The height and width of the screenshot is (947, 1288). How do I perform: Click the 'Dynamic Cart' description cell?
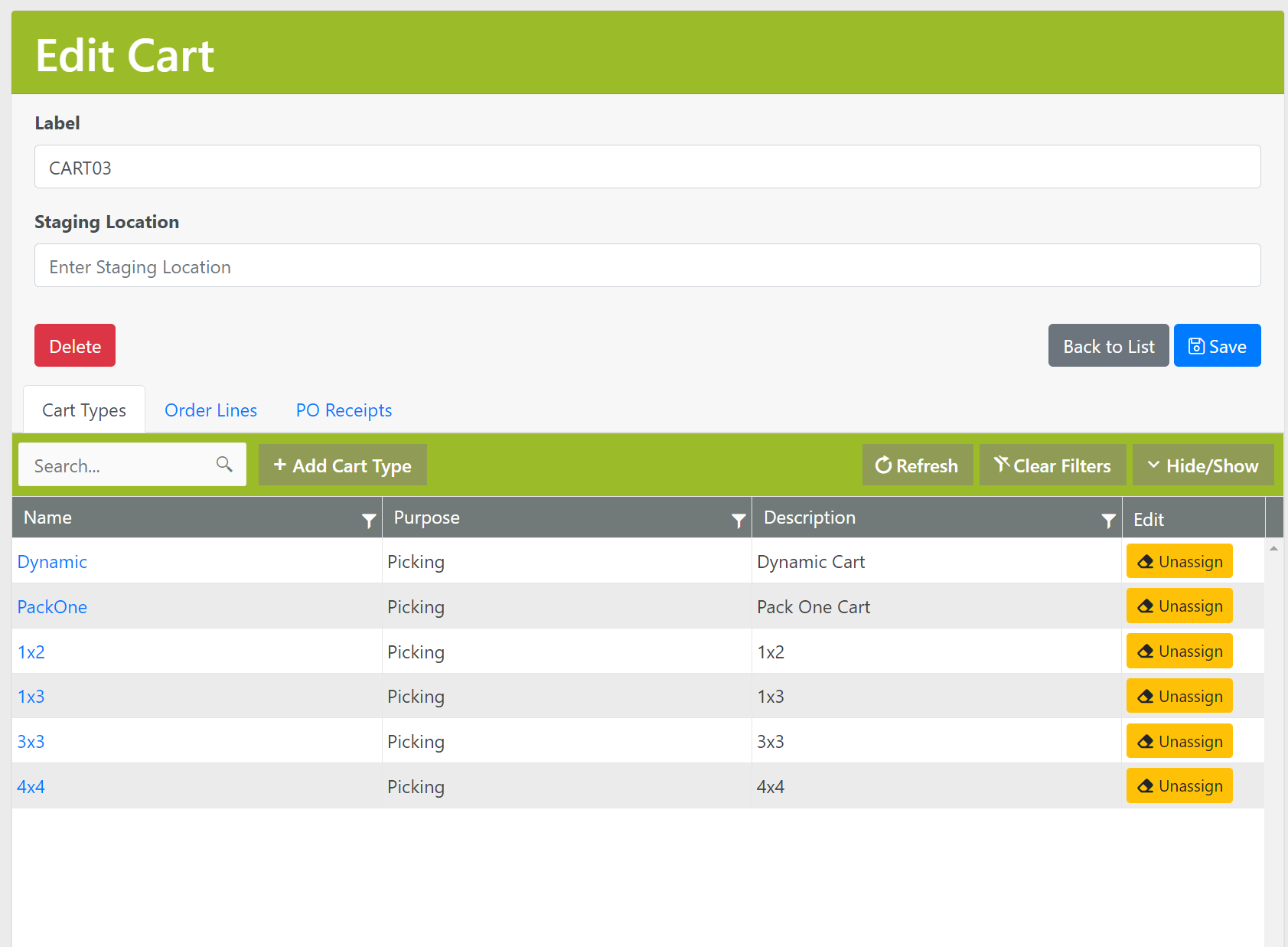coord(937,561)
